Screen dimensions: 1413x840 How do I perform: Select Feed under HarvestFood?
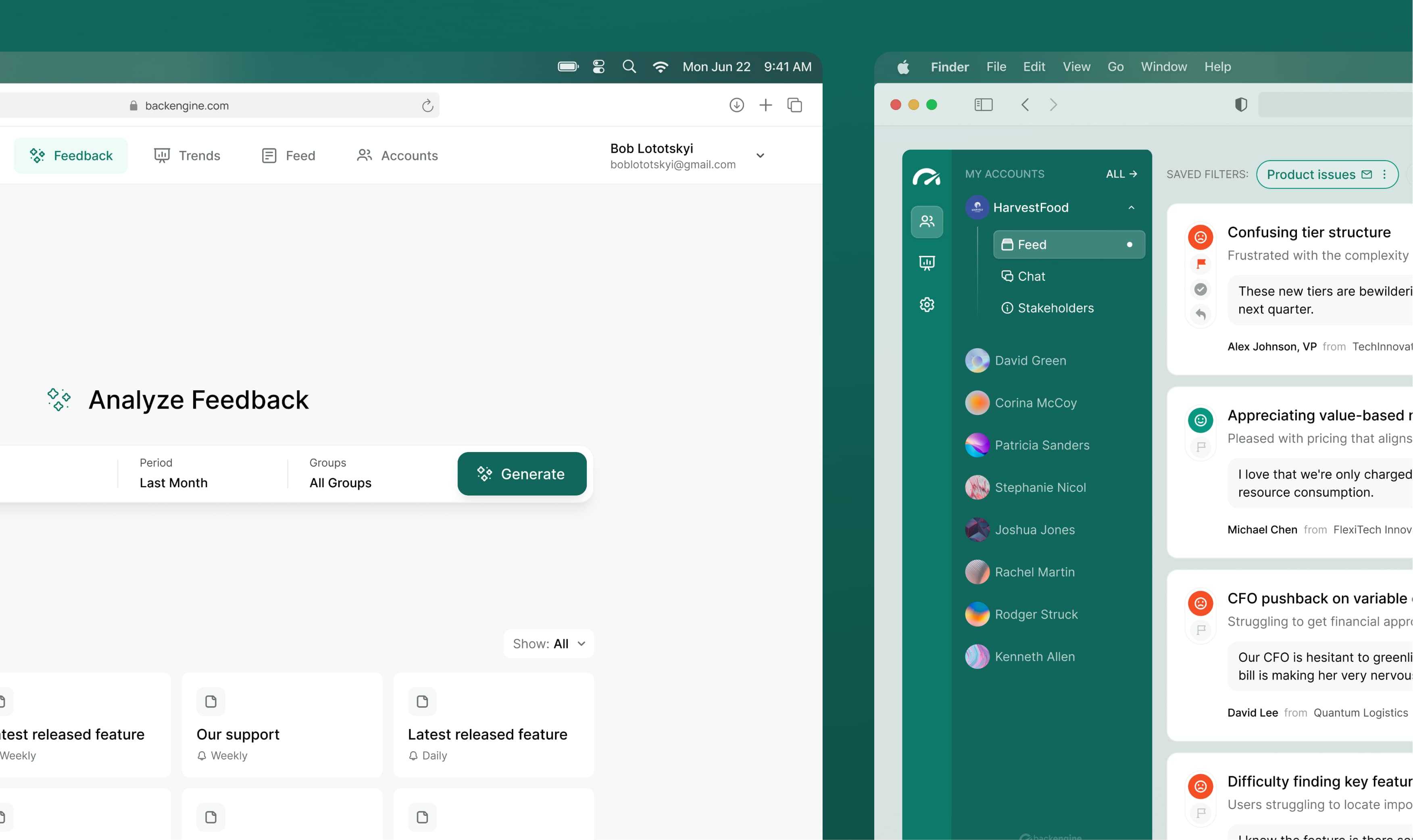1069,244
